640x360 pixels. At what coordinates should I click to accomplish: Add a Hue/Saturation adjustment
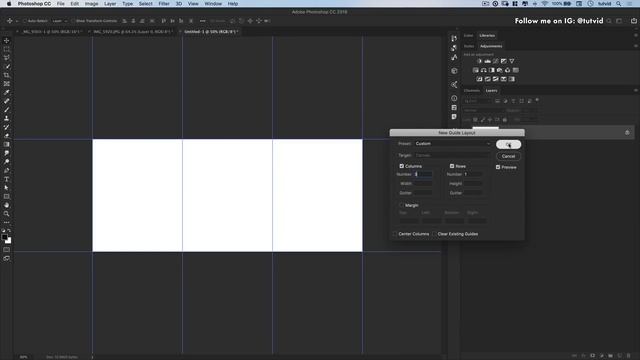click(x=476, y=70)
